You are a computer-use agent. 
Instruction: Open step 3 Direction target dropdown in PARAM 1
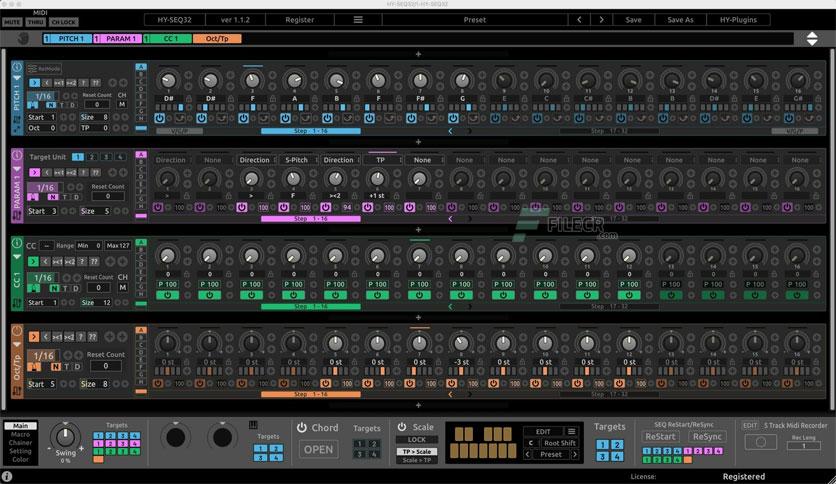(254, 160)
